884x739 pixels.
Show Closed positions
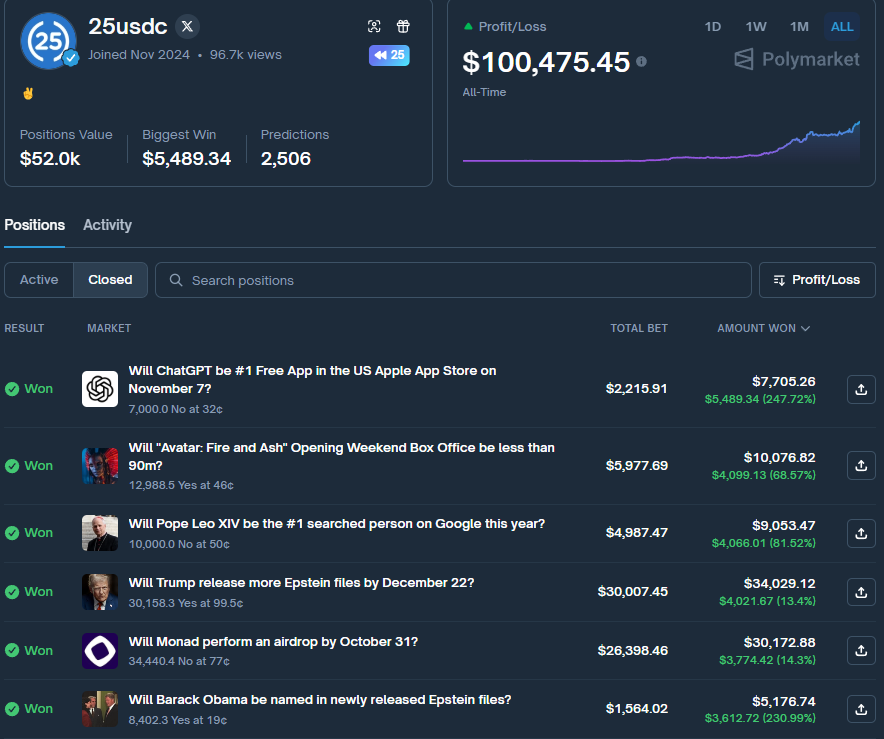click(110, 280)
